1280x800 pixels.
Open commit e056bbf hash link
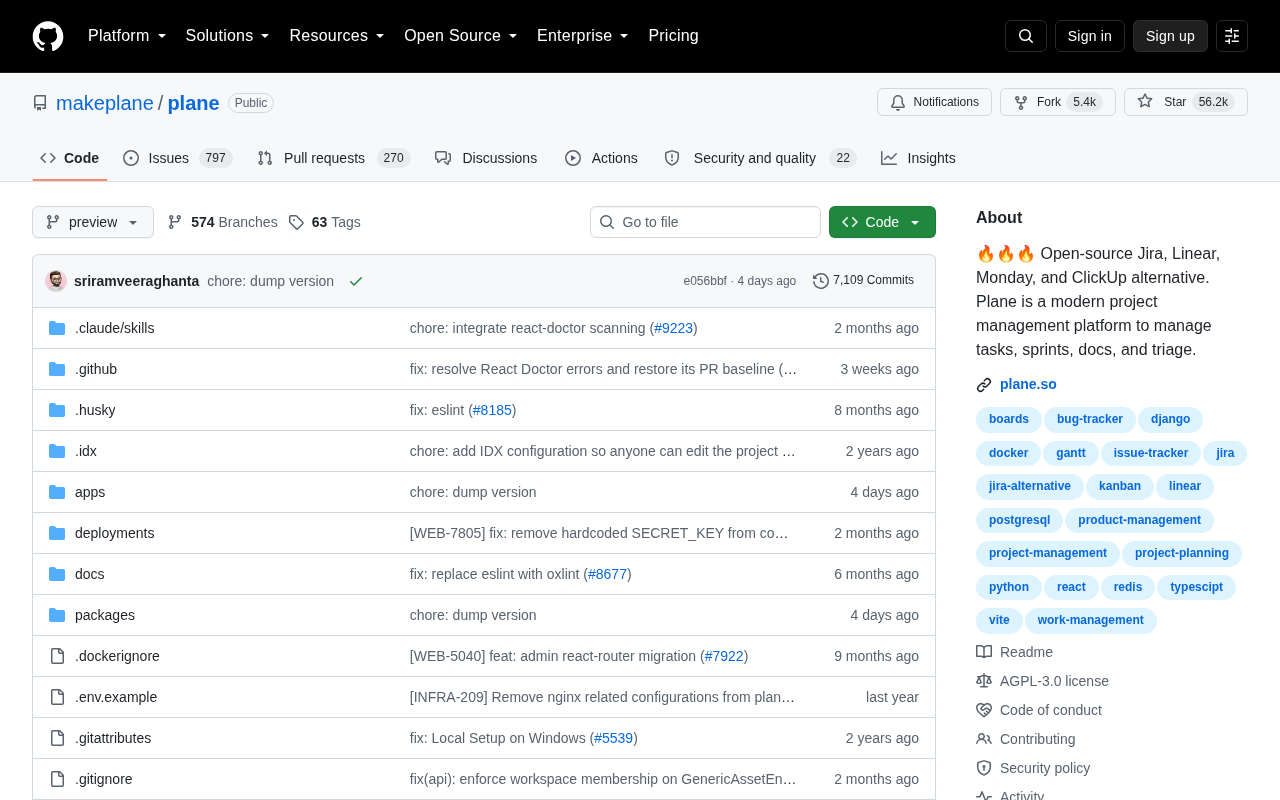point(705,281)
